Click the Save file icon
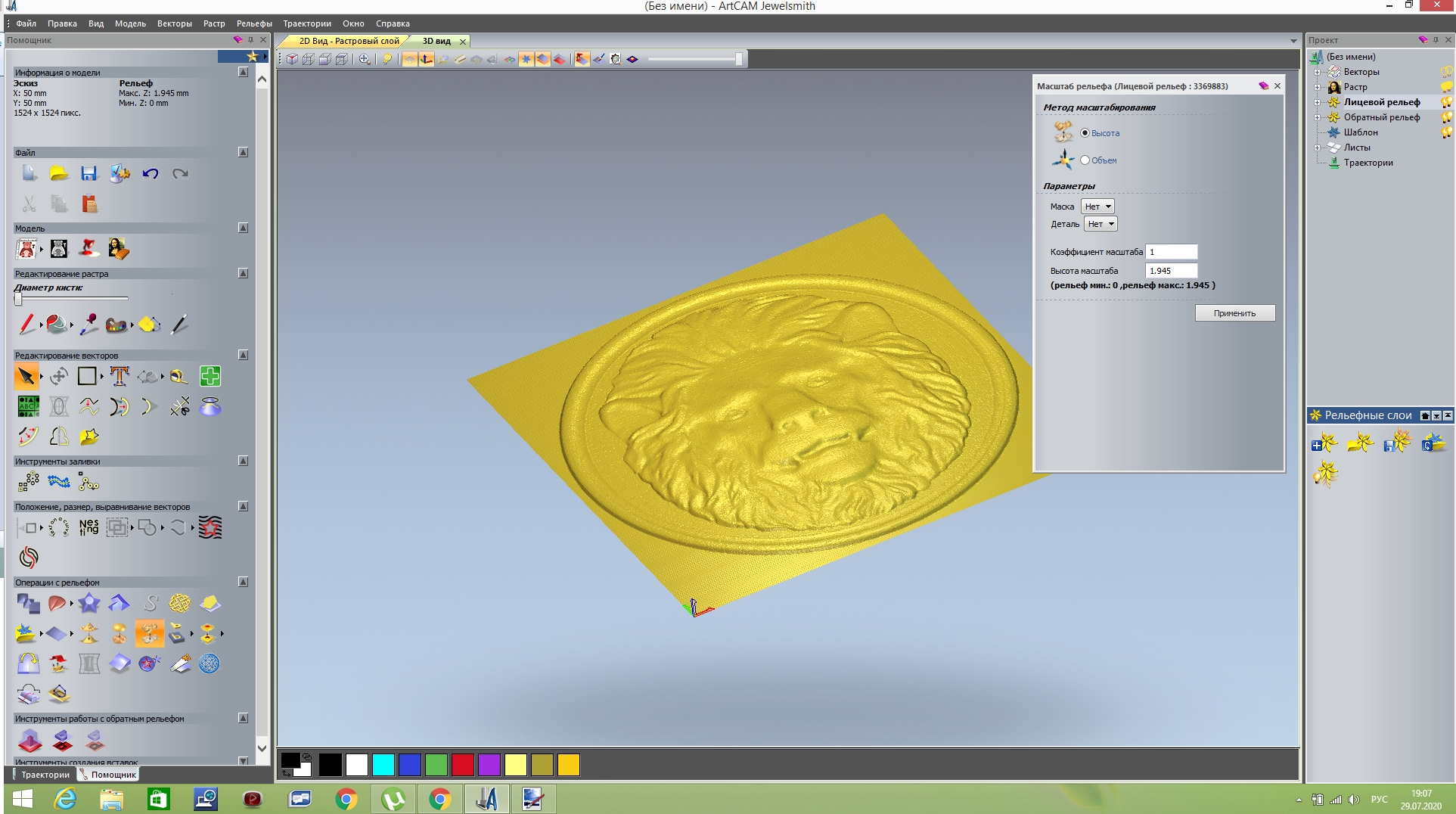Screen dimensions: 1456x814 (x=89, y=174)
